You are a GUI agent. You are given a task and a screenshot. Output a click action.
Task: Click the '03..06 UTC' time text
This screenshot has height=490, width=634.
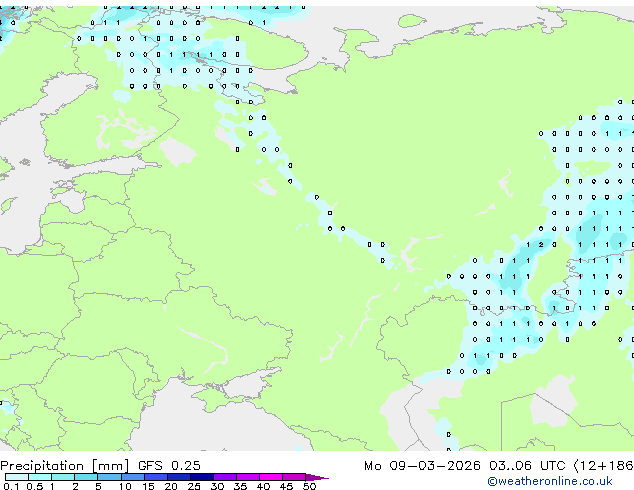coord(527,466)
